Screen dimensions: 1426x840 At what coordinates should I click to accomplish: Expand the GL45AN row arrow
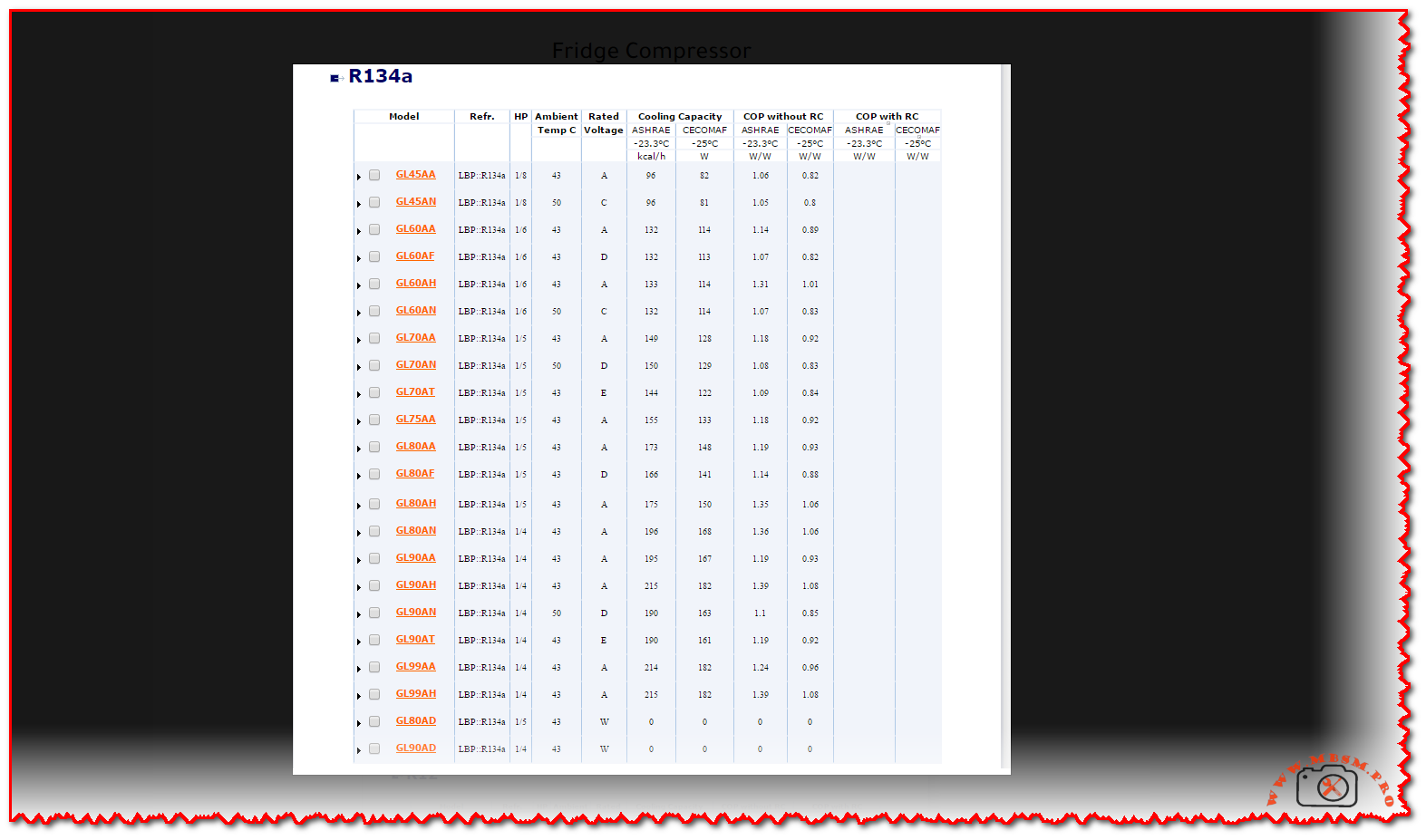pyautogui.click(x=359, y=204)
